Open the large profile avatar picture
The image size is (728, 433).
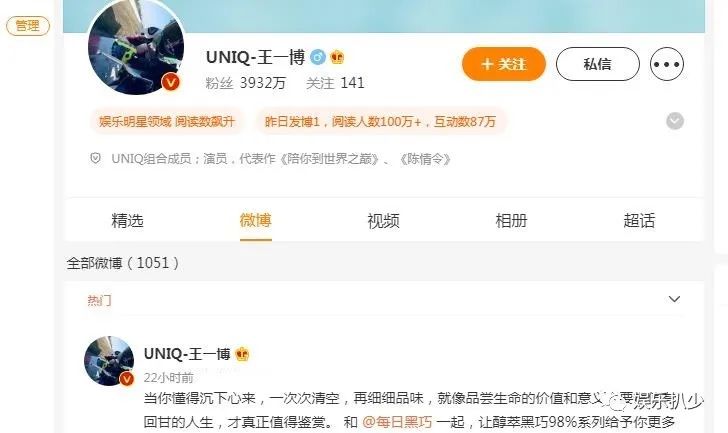click(x=136, y=47)
